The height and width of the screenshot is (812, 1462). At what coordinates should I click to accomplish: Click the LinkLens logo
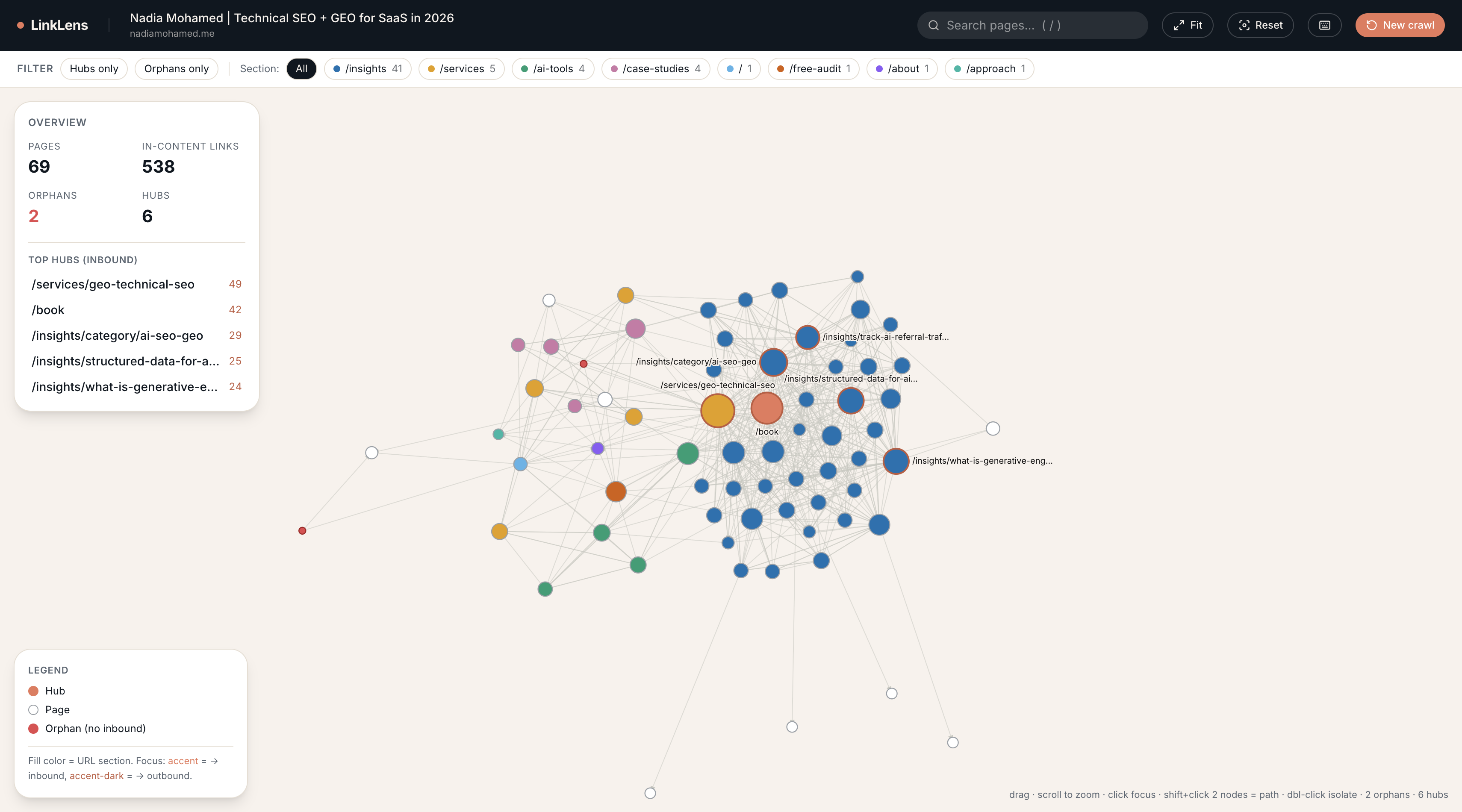pyautogui.click(x=52, y=25)
